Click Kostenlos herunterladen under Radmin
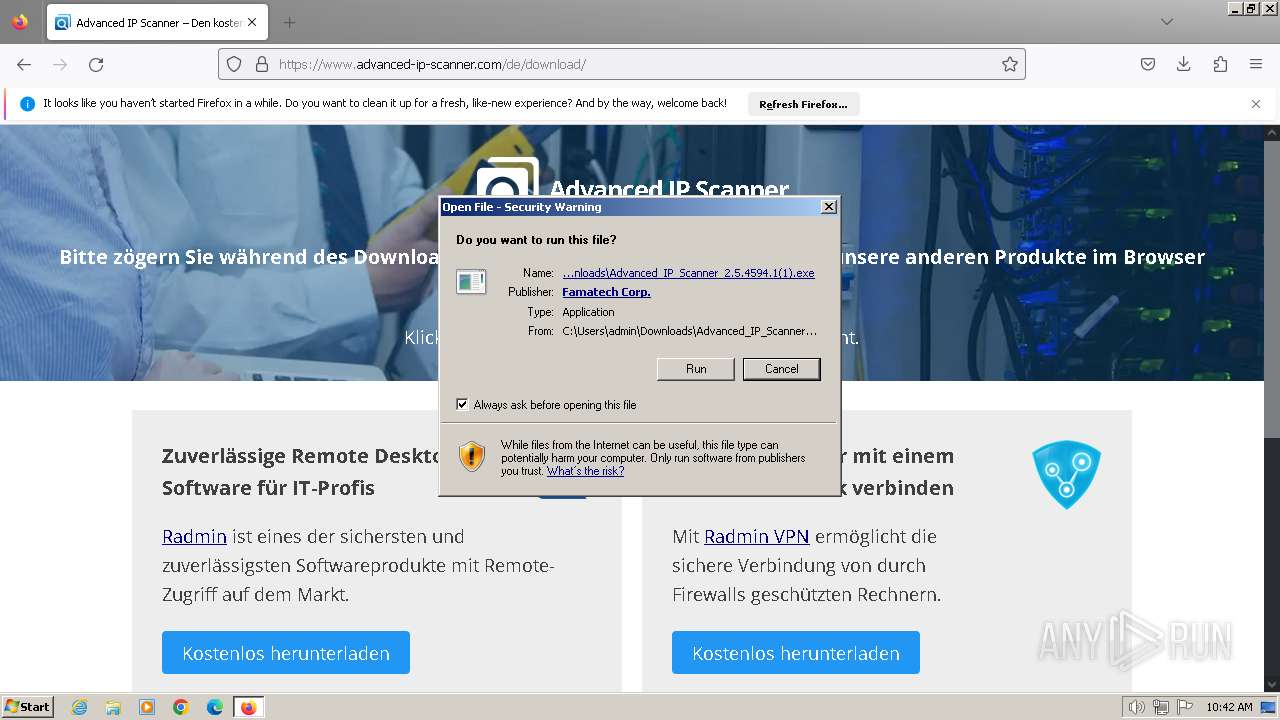This screenshot has width=1280, height=720. (286, 652)
